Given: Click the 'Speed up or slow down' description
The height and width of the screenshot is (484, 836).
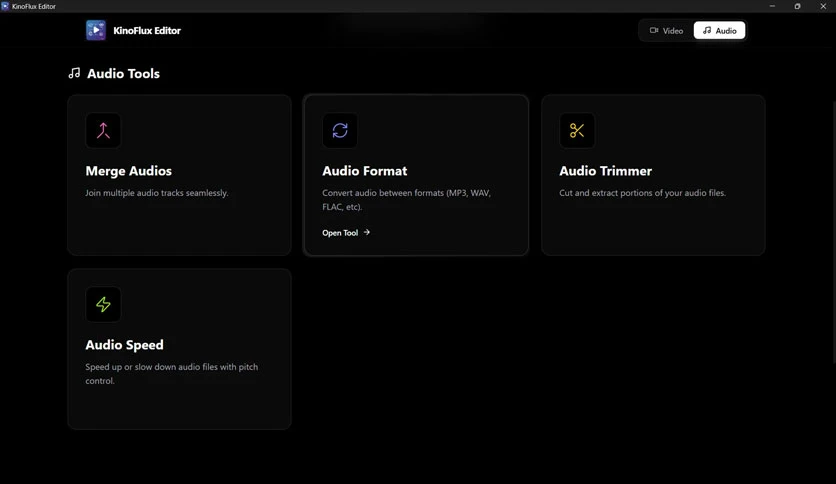Looking at the screenshot, I should coord(172,374).
